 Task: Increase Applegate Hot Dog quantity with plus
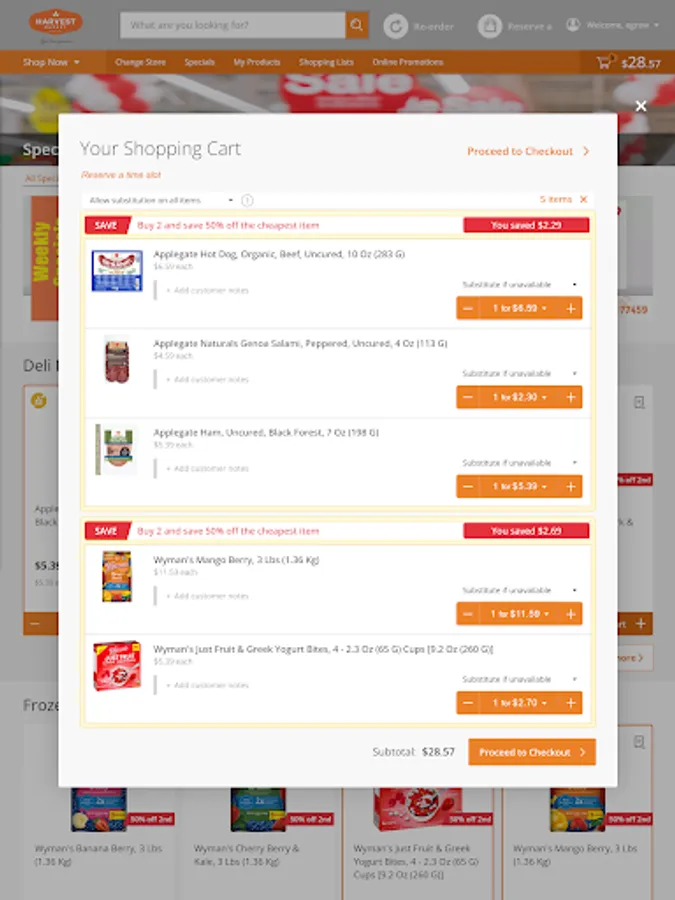click(x=571, y=308)
